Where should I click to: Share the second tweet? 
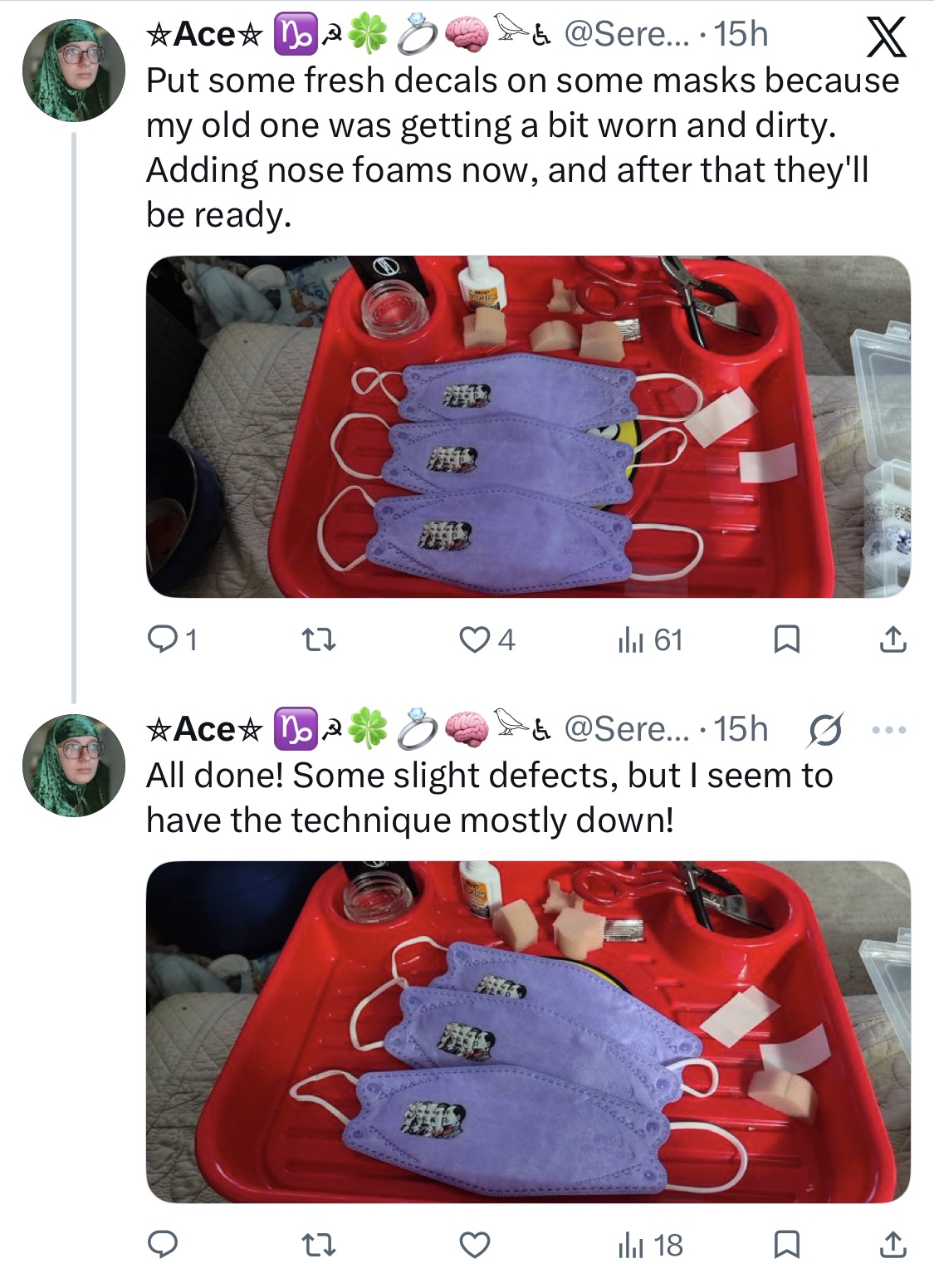pos(892,1245)
